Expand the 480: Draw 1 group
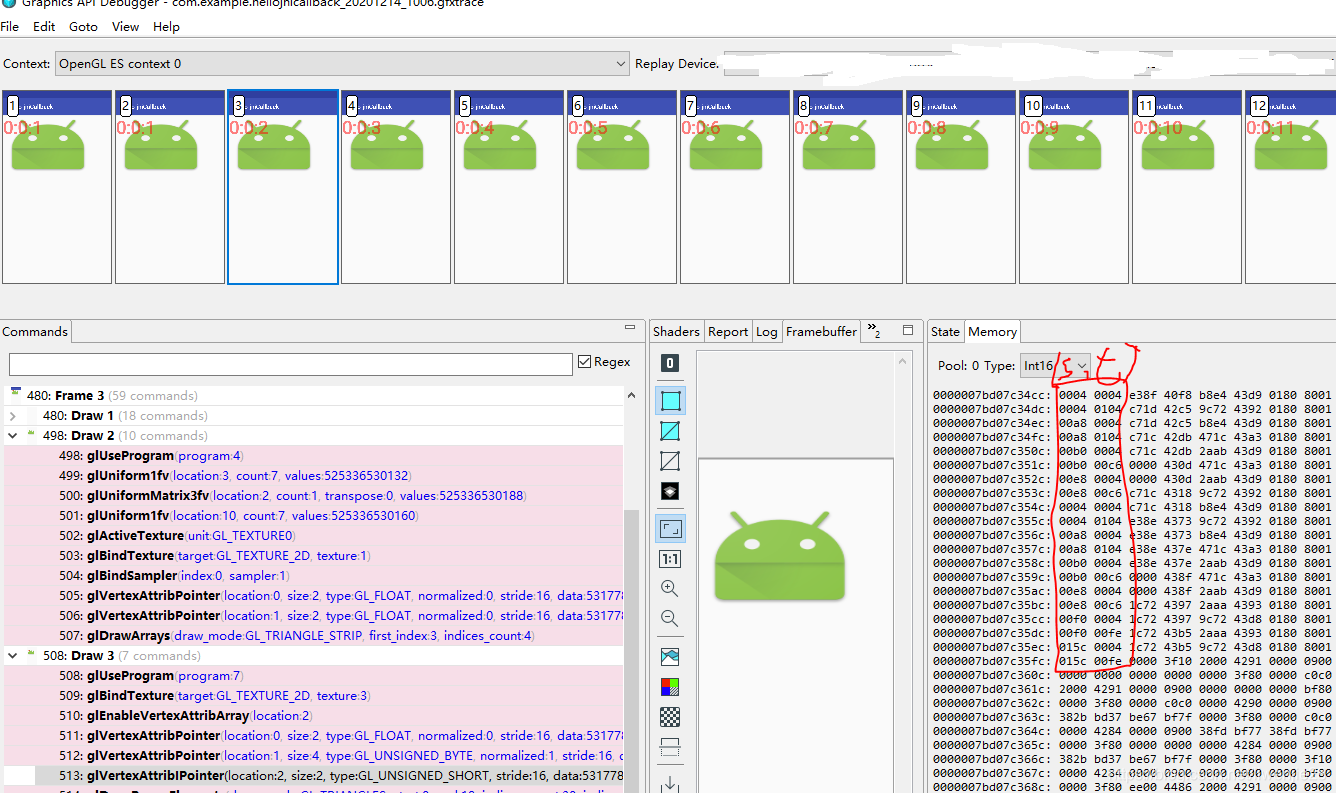 pos(12,416)
